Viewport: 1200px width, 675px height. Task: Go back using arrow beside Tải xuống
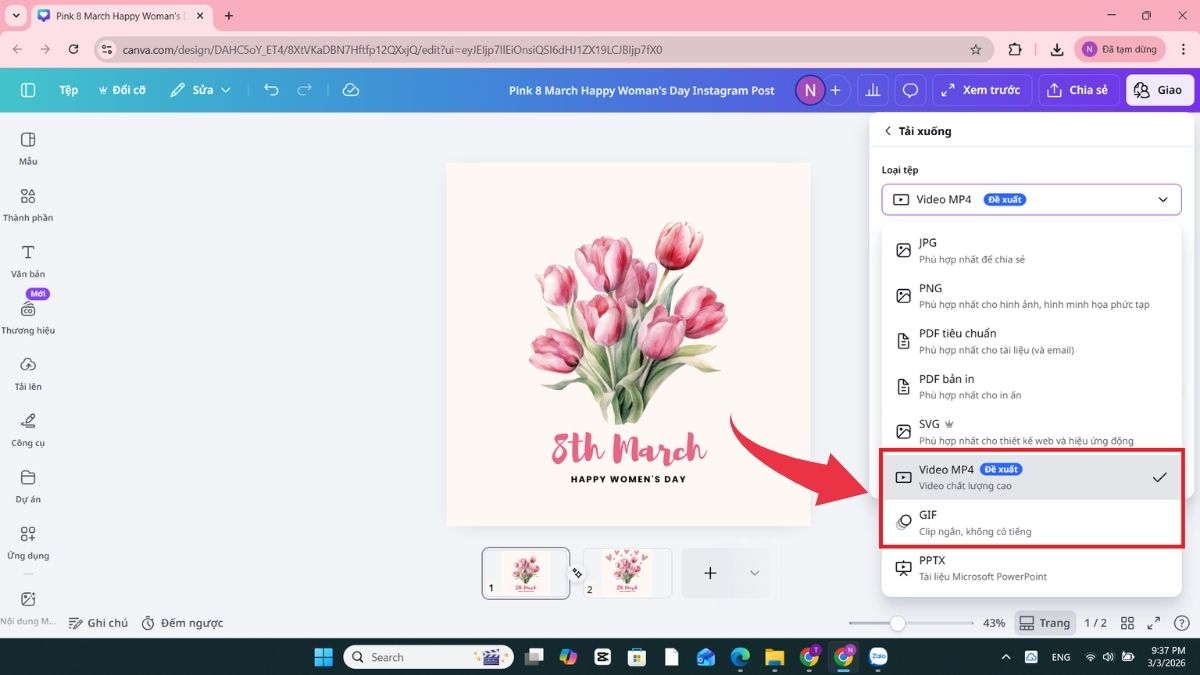[887, 131]
